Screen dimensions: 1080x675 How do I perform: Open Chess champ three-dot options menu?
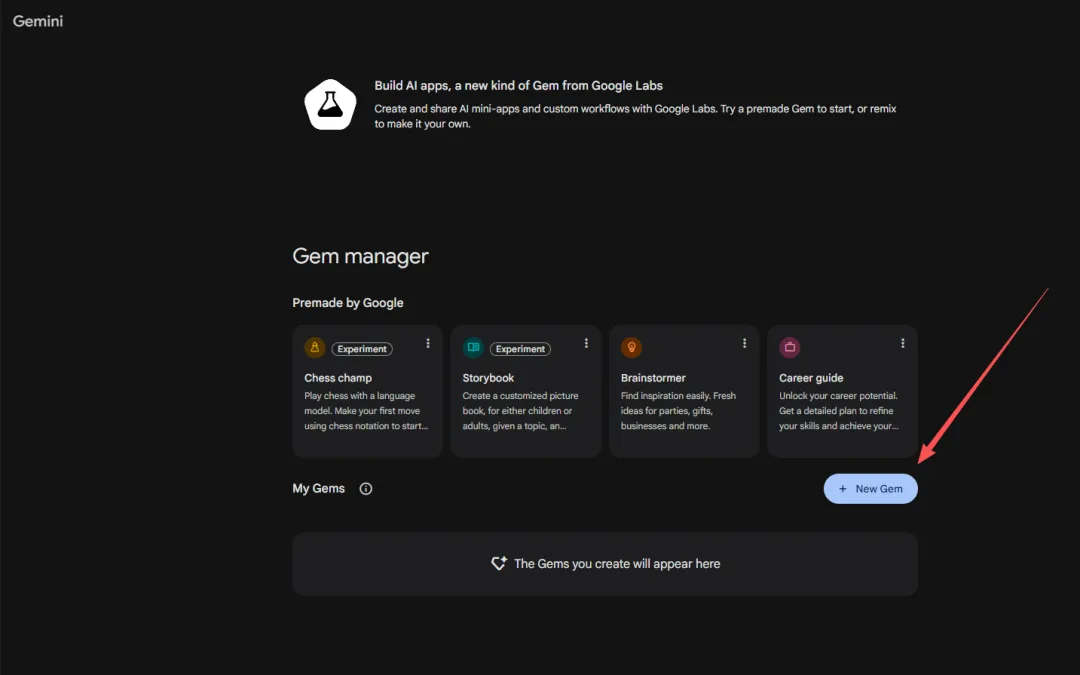428,343
